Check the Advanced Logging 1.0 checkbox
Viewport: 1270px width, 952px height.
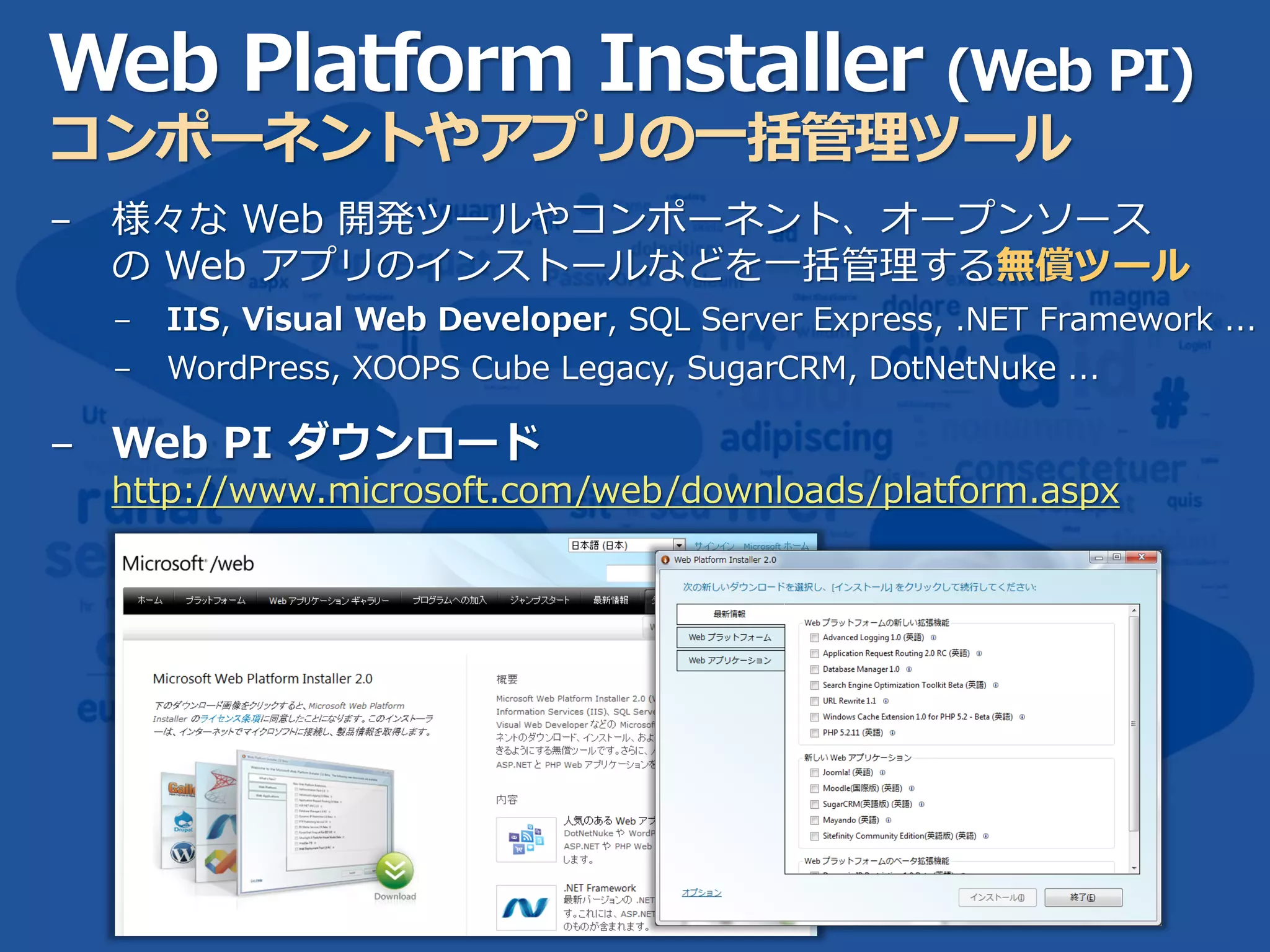coord(815,638)
